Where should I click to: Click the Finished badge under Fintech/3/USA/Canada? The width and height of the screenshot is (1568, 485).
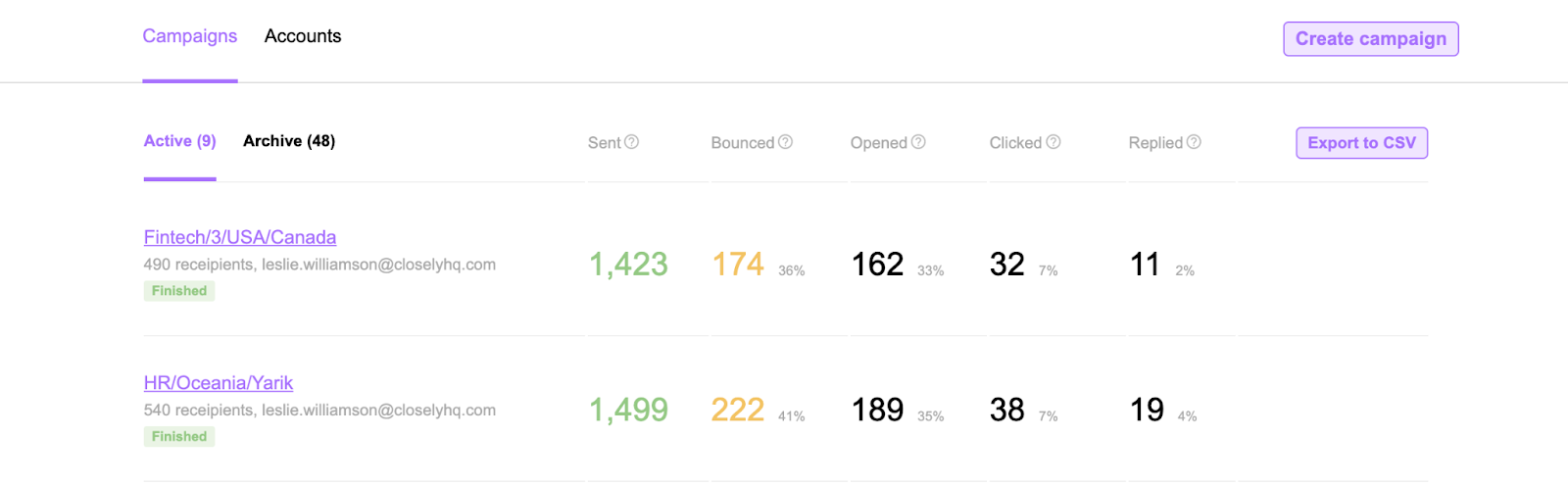(179, 291)
